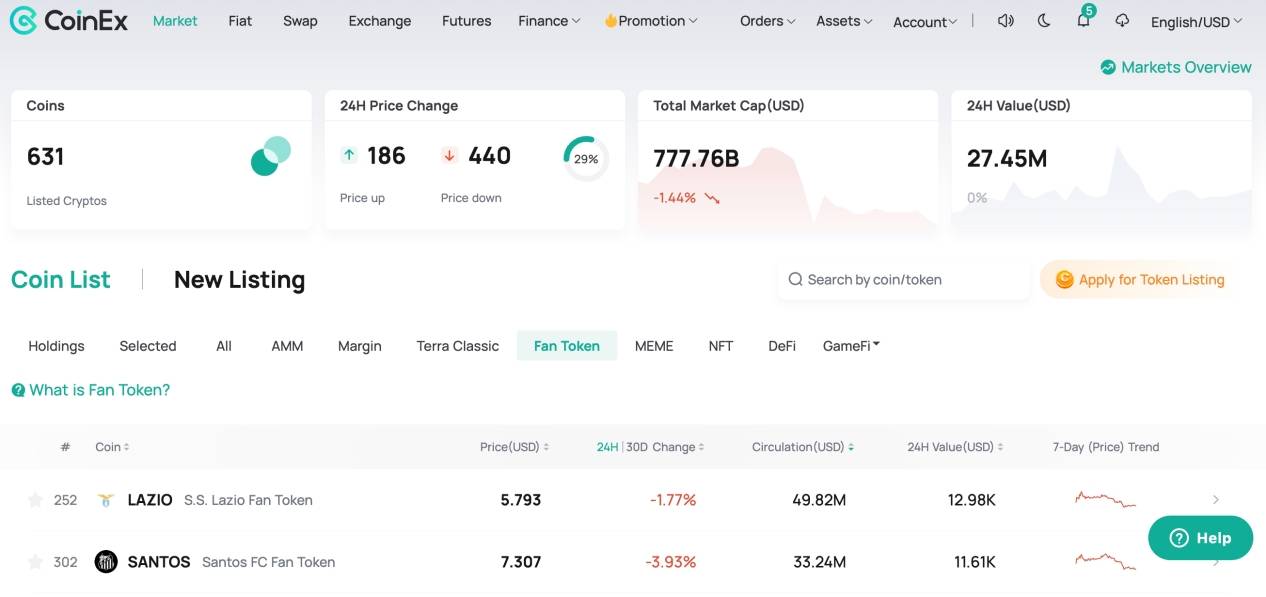Switch change period to 24H
This screenshot has width=1266, height=597.
coord(607,447)
